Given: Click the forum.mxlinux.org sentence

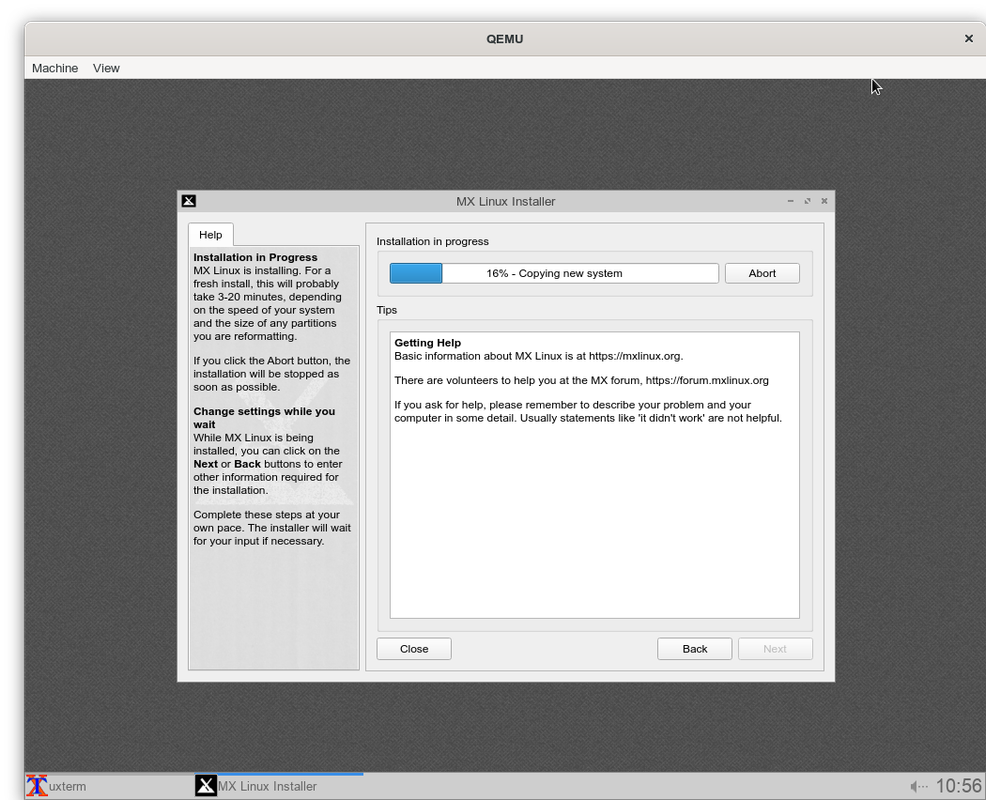Looking at the screenshot, I should (x=582, y=381).
